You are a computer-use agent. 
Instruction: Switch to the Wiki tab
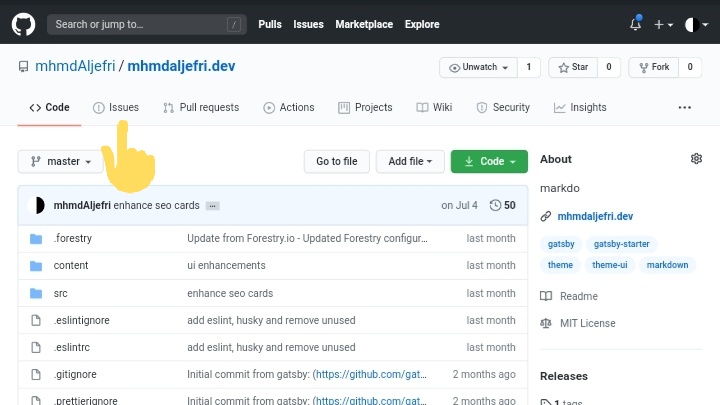(434, 107)
